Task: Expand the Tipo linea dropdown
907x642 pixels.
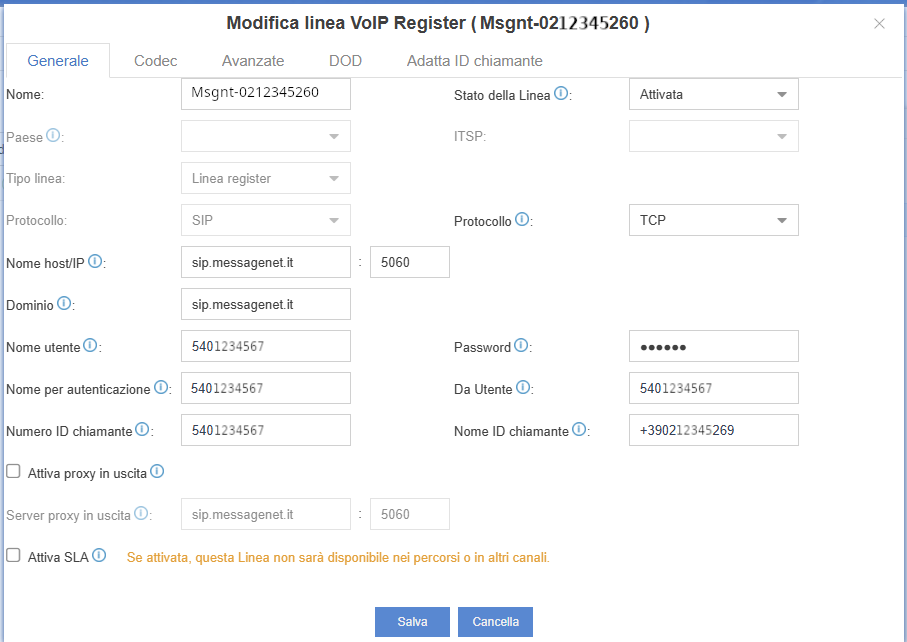Action: pos(265,178)
